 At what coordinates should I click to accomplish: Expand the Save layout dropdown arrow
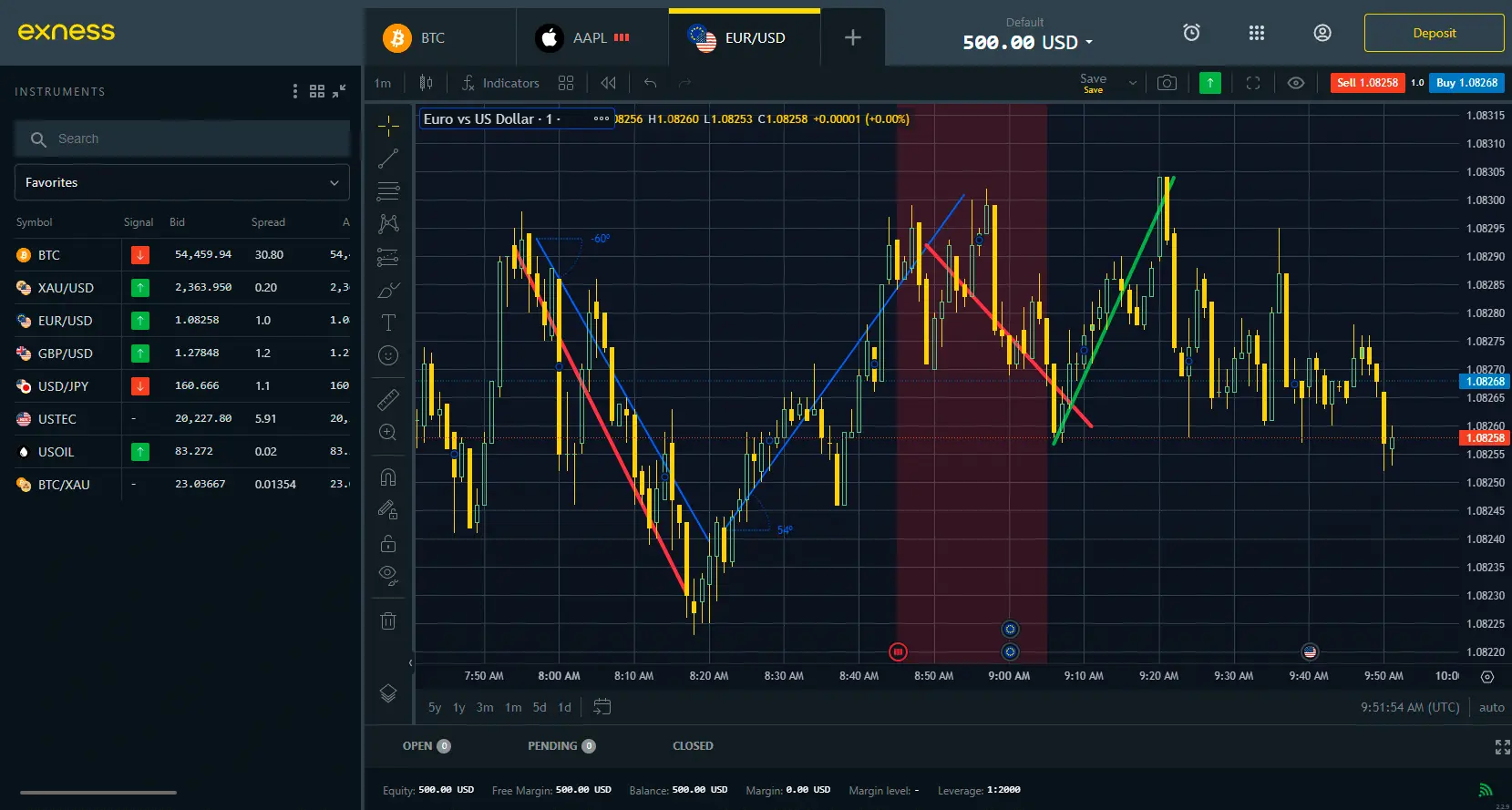[1133, 83]
